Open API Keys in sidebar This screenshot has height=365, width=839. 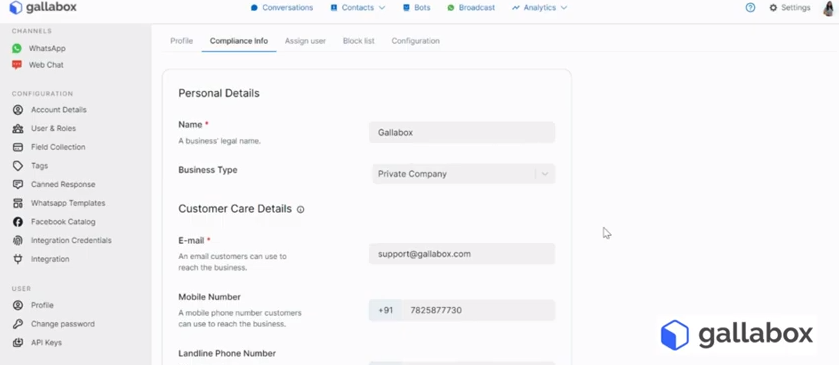point(46,343)
